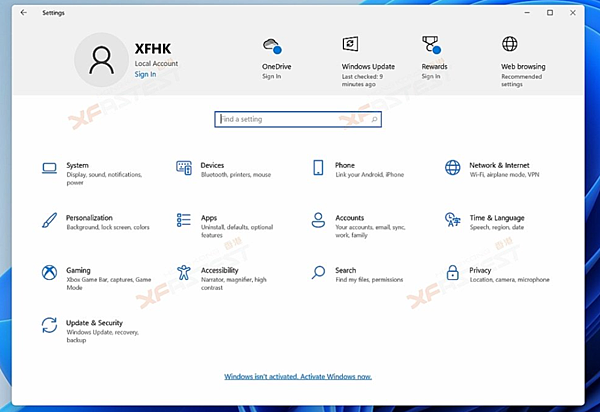The image size is (600, 412).
Task: Click the Accounts label
Action: point(349,218)
